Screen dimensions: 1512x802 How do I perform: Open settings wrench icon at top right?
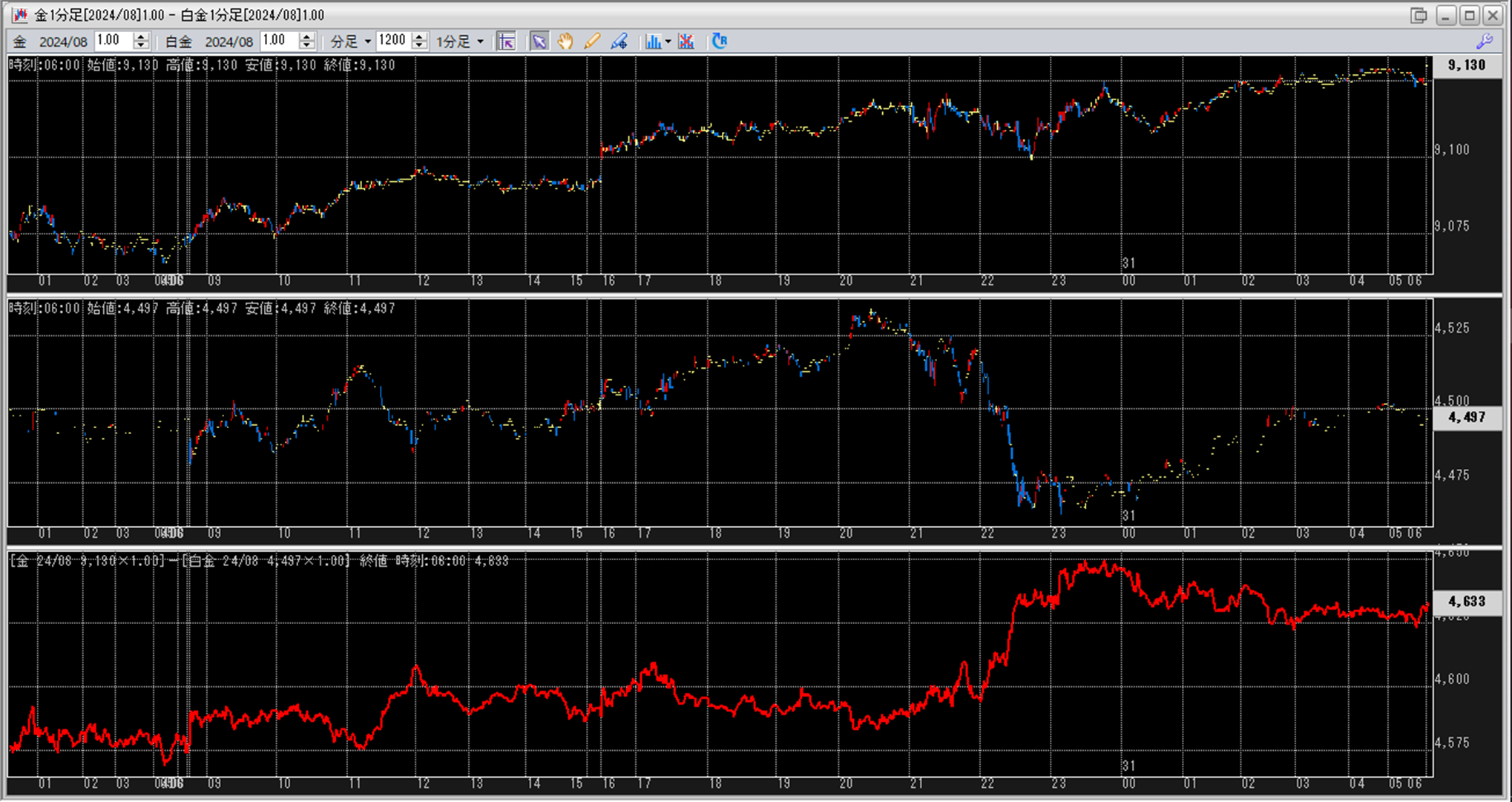(1485, 42)
